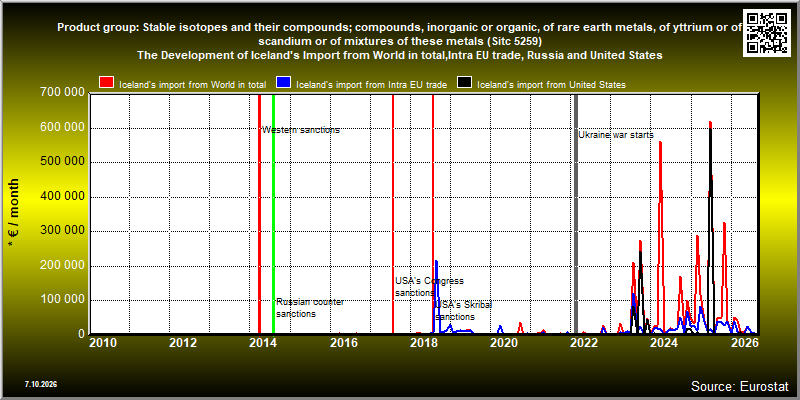800x400 pixels.
Task: Click the 100 000 y-axis value
Action: (x=62, y=300)
